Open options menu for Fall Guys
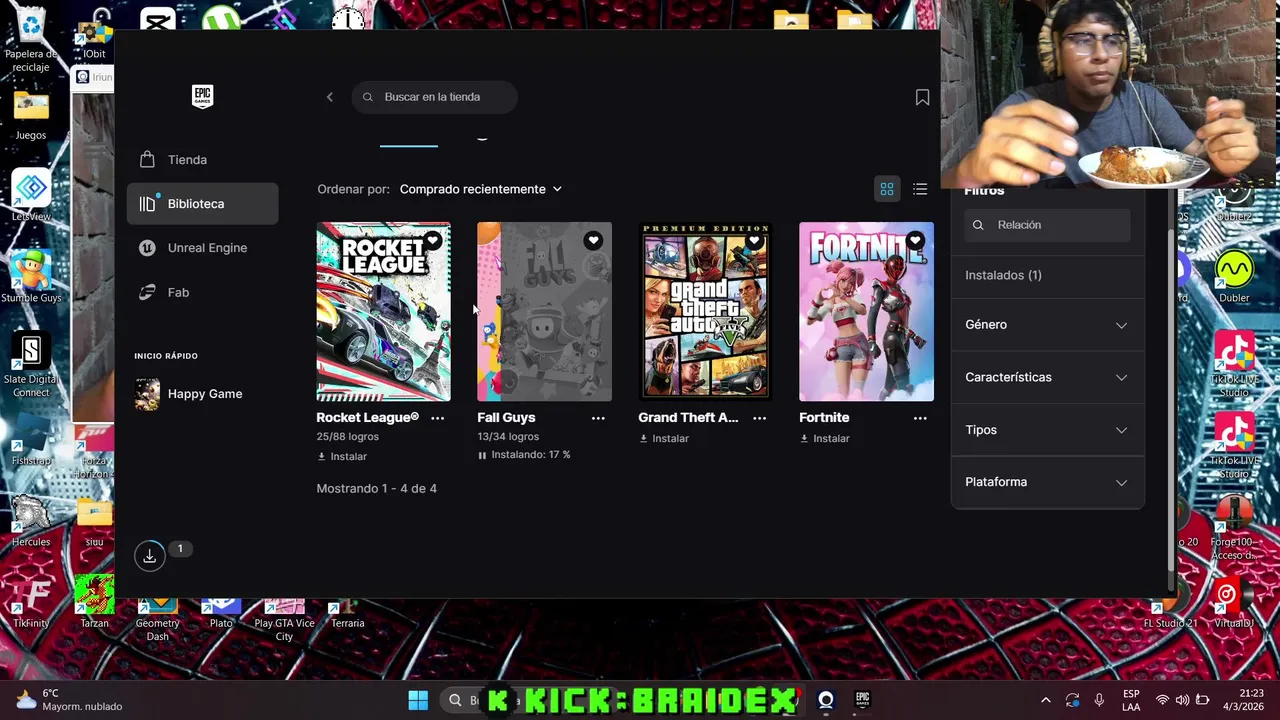Image resolution: width=1280 pixels, height=720 pixels. pos(598,418)
